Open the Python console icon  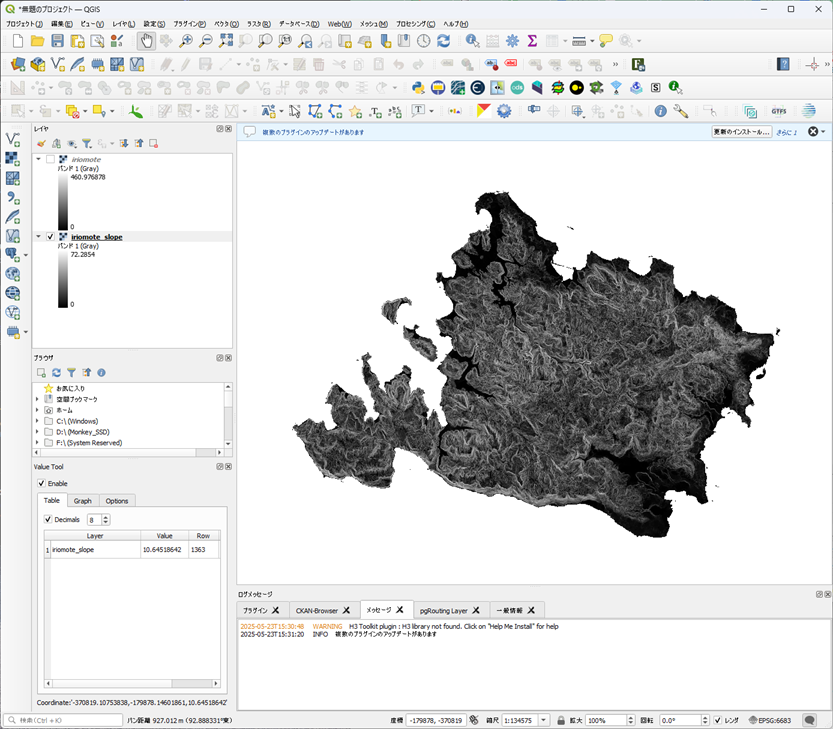pyautogui.click(x=418, y=88)
